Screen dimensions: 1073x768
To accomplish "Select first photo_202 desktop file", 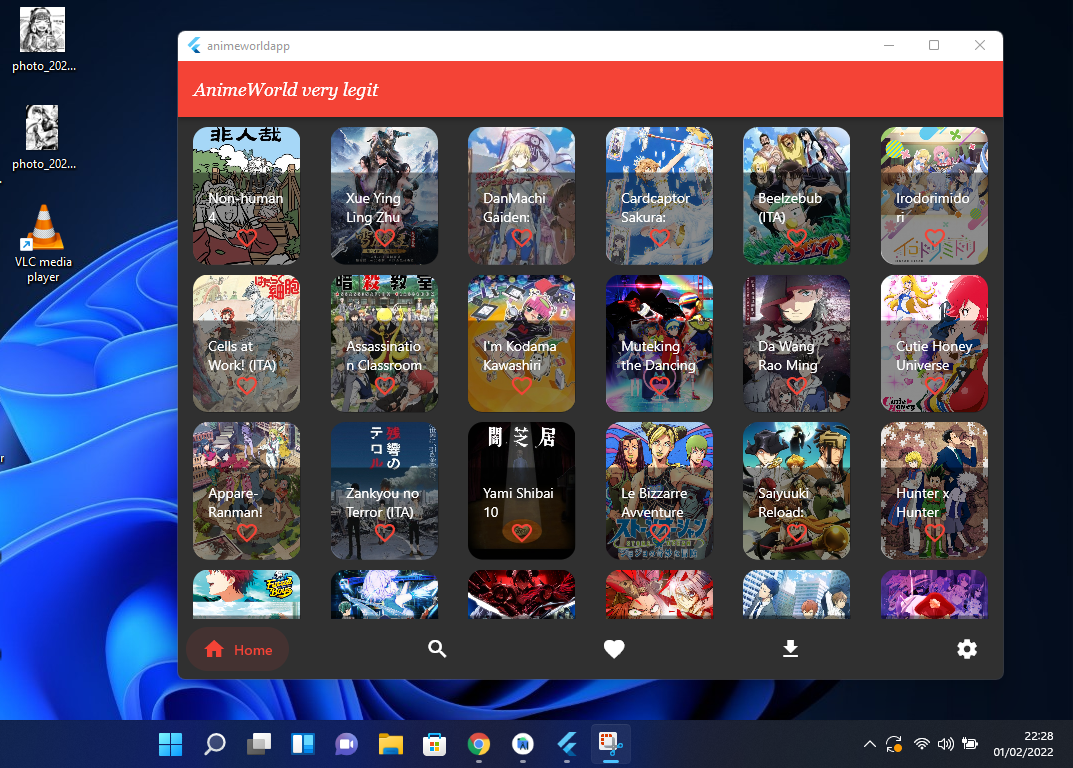I will coord(43,40).
